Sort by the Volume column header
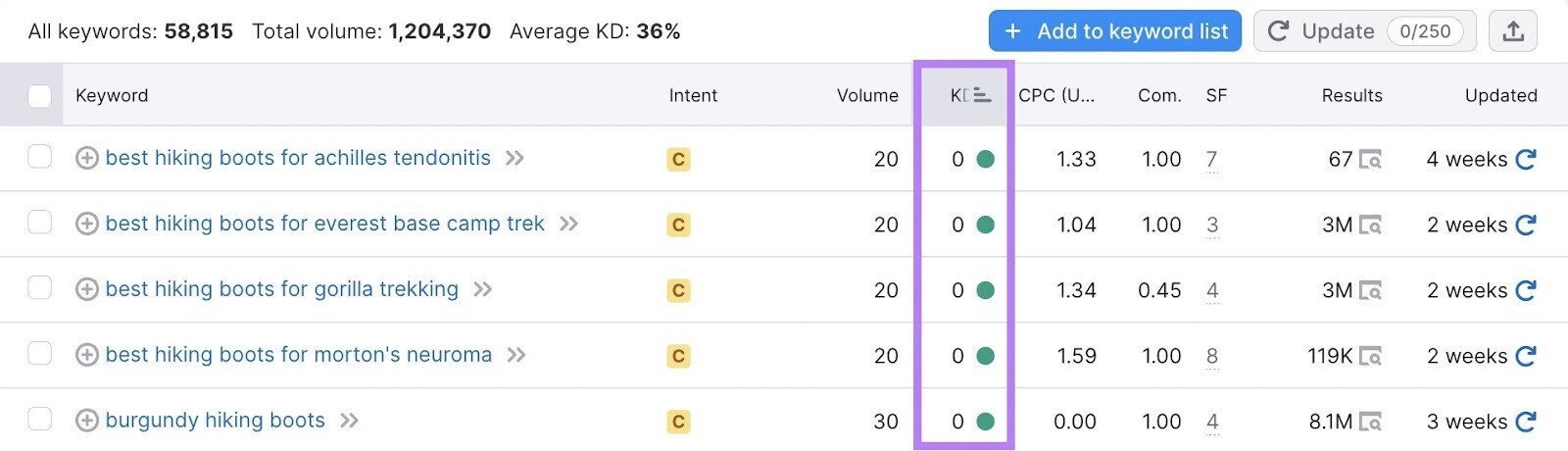Image resolution: width=1568 pixels, height=451 pixels. click(867, 95)
